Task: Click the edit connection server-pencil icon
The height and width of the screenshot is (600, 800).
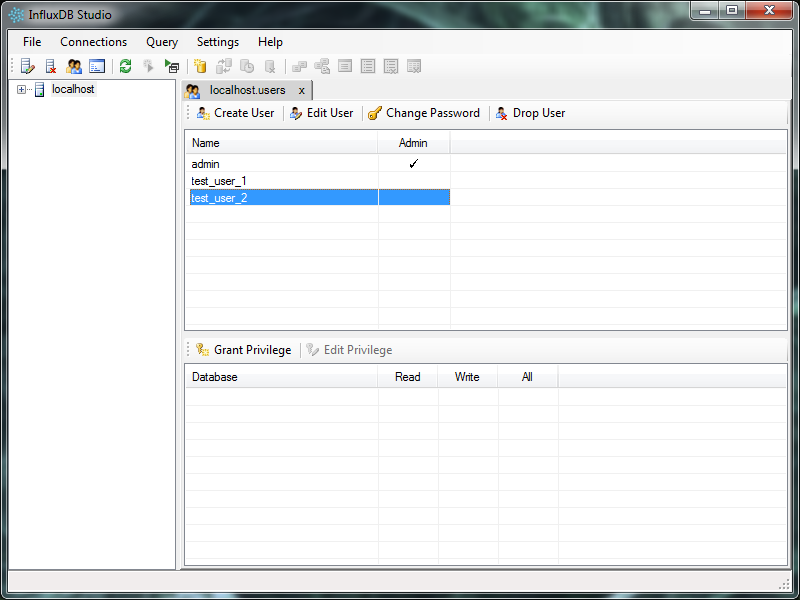Action: [x=28, y=66]
